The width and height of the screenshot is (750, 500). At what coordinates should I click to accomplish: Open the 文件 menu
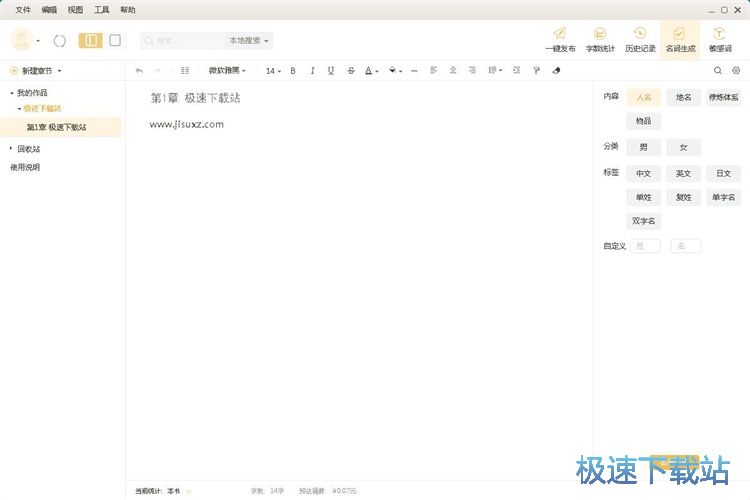[22, 10]
